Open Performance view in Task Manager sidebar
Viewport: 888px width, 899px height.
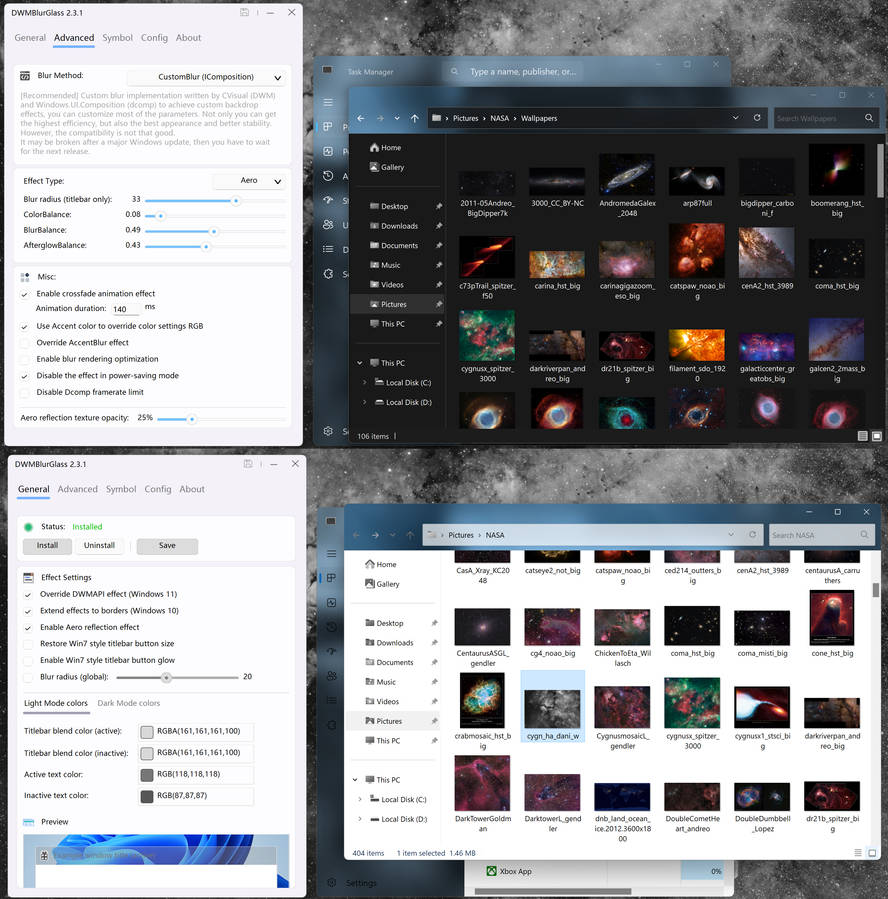330,151
